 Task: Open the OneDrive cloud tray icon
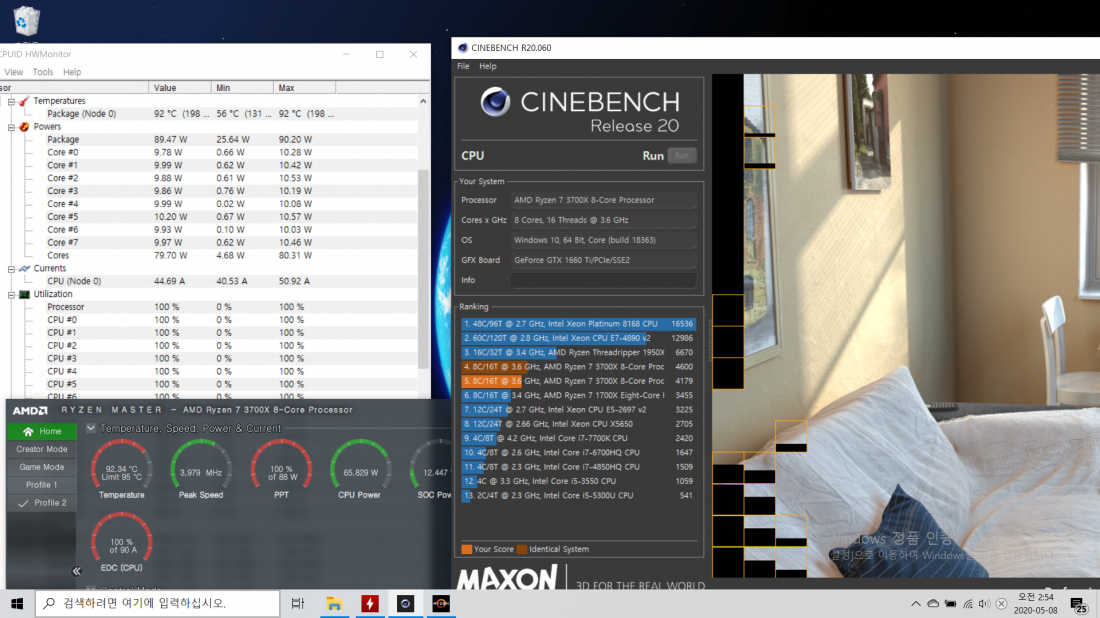coord(933,603)
